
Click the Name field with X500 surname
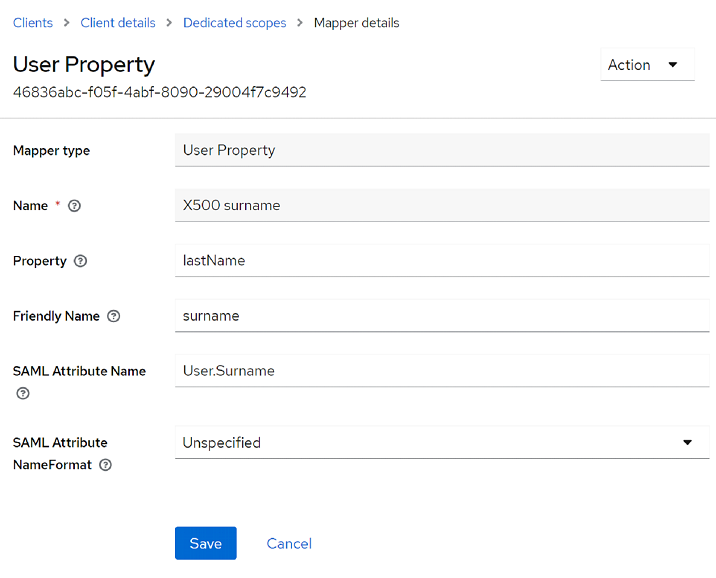tap(442, 205)
